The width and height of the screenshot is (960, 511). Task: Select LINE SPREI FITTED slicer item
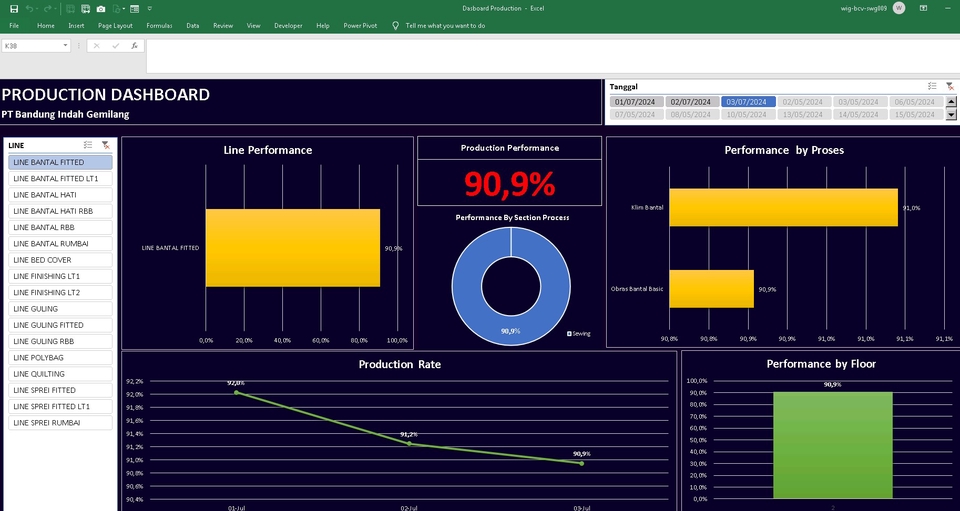coord(60,390)
